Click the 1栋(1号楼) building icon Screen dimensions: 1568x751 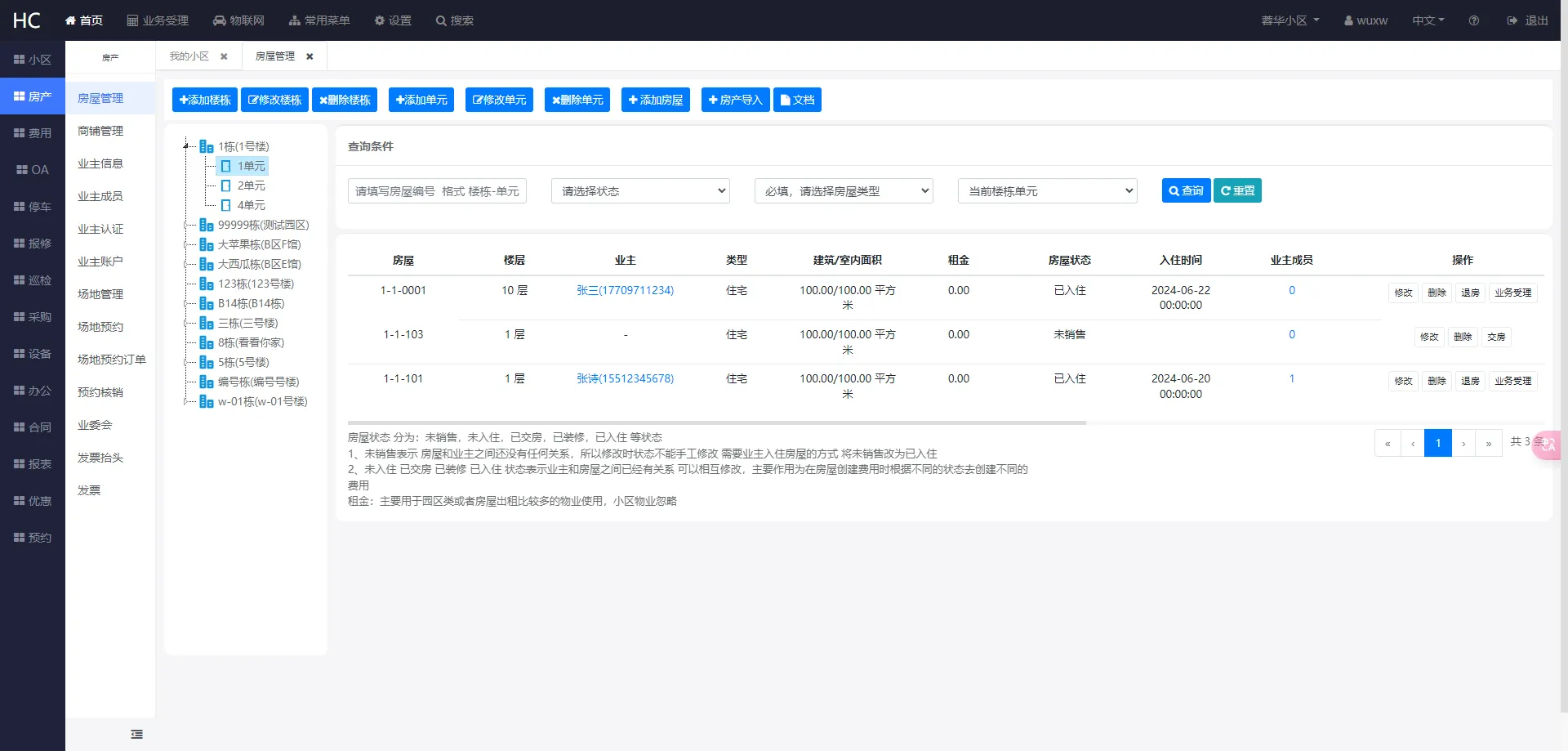click(x=207, y=146)
